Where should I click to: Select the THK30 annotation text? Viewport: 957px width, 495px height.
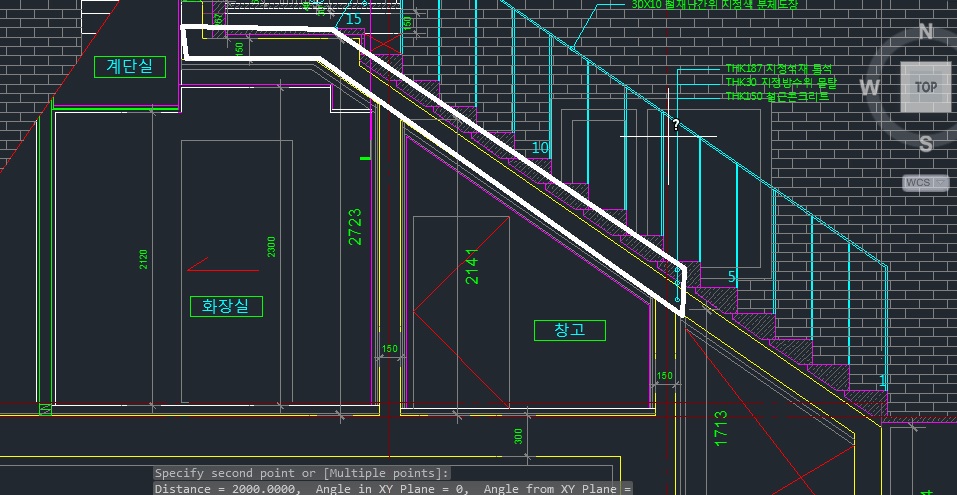point(780,83)
